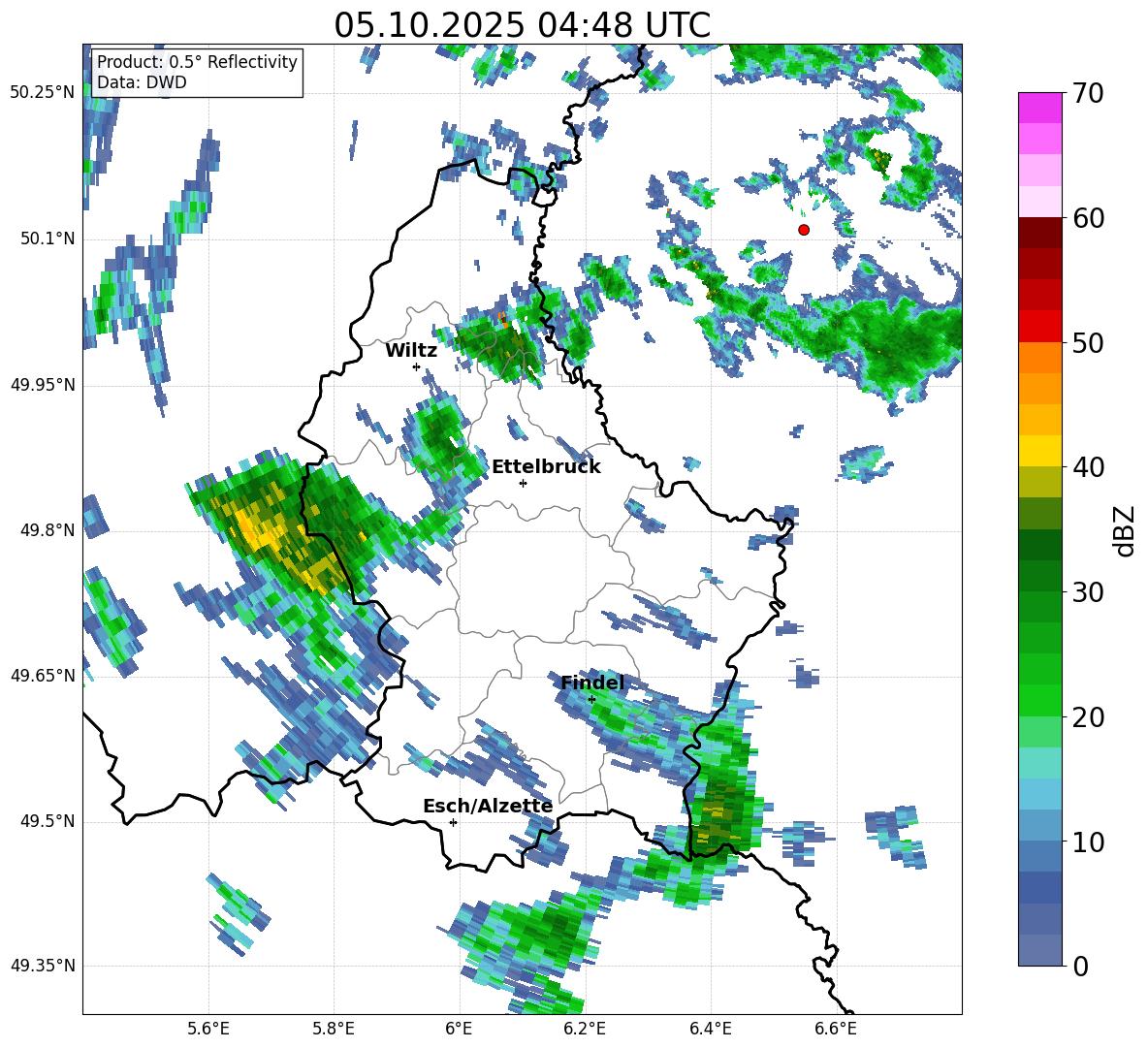Click the 6°E longitude label
The image size is (1148, 1048).
[x=459, y=1029]
